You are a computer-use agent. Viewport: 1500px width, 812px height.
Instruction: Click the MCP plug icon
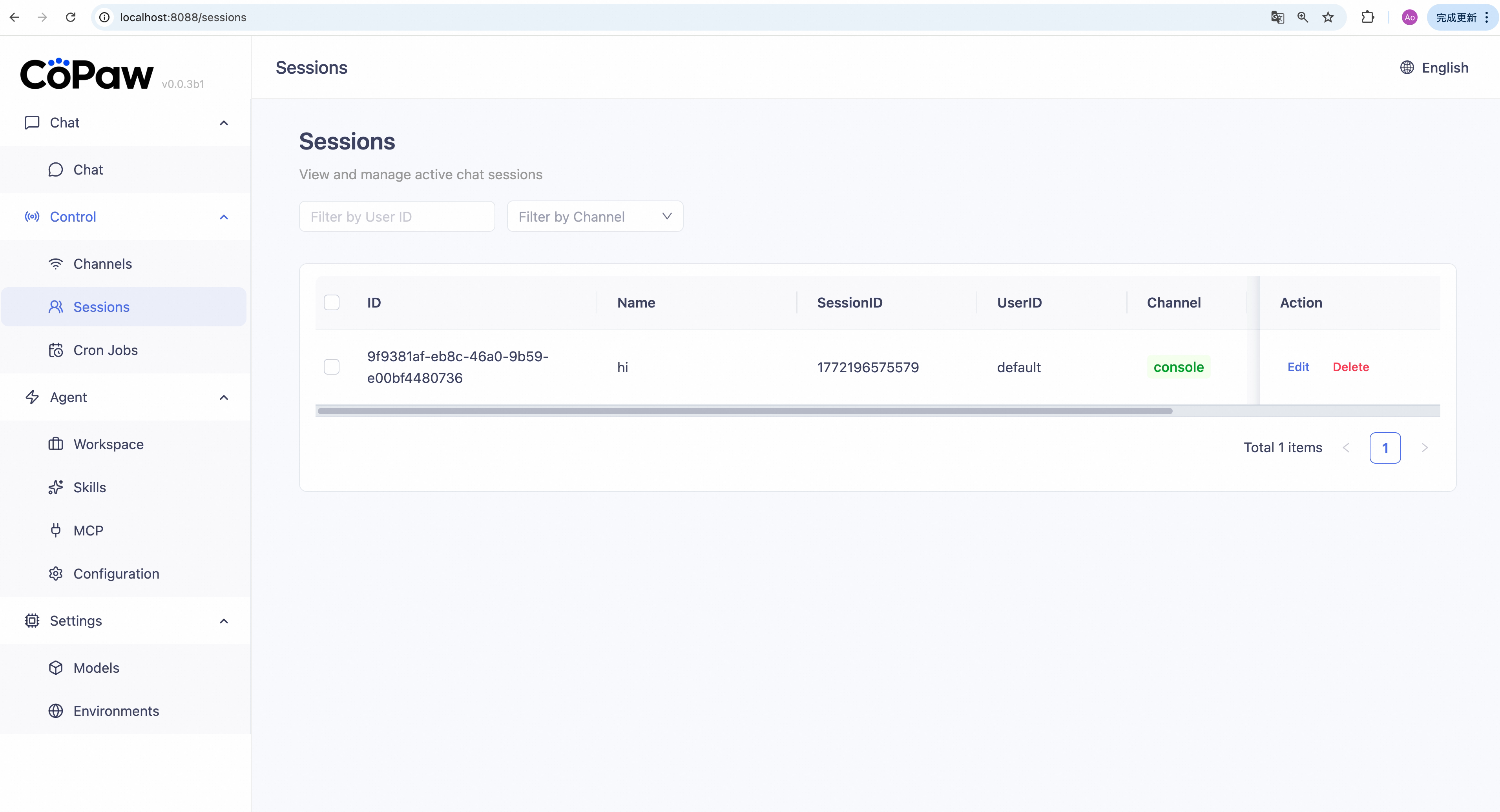click(x=56, y=530)
